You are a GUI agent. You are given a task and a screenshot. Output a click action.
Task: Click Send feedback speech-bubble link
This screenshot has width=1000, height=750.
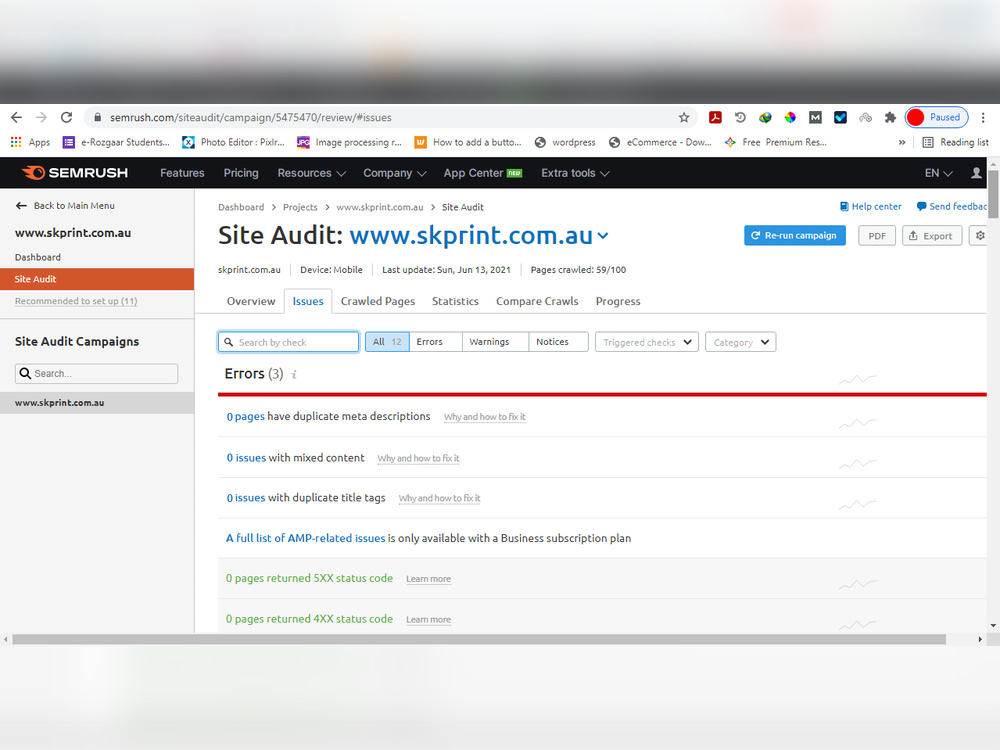click(952, 207)
